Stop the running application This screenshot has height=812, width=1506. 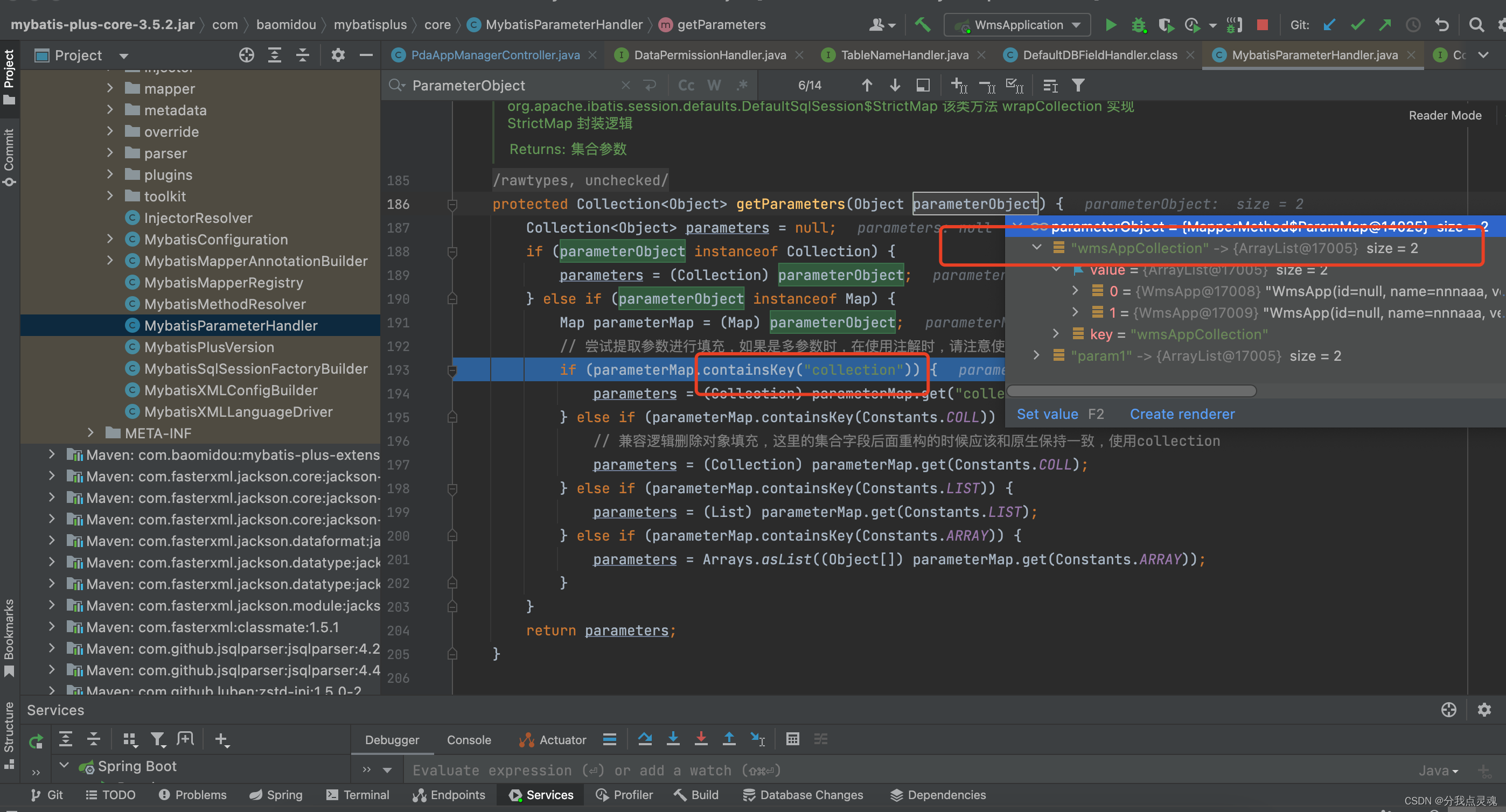1262,25
